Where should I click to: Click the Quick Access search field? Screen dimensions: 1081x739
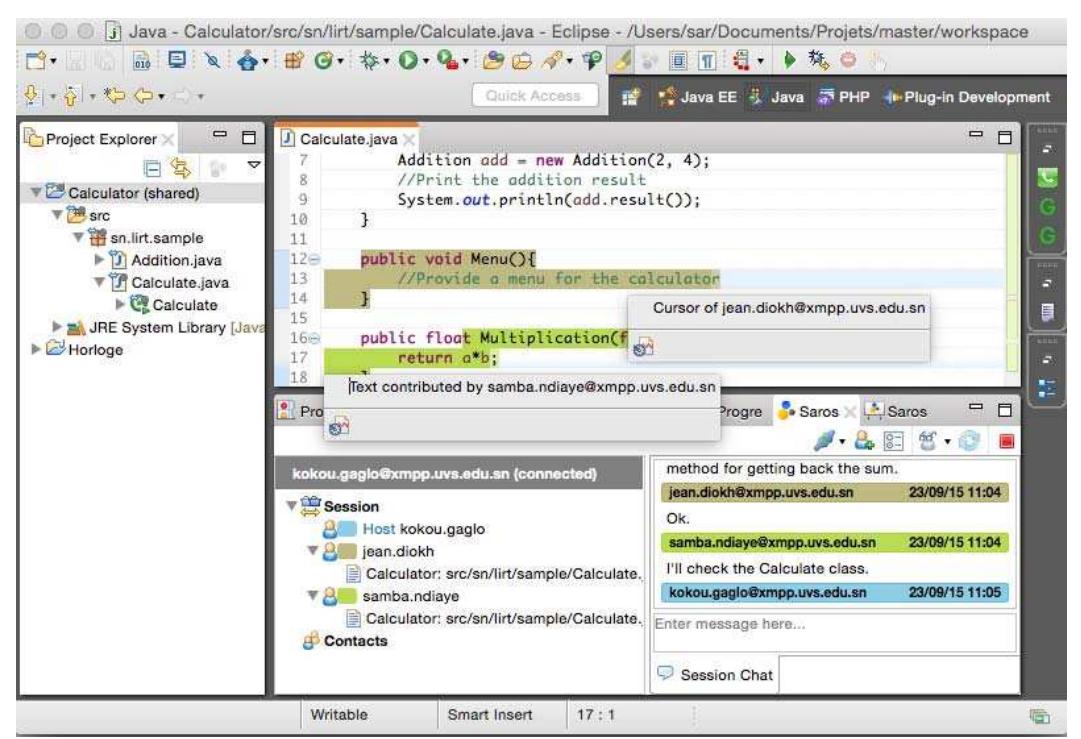tap(534, 96)
